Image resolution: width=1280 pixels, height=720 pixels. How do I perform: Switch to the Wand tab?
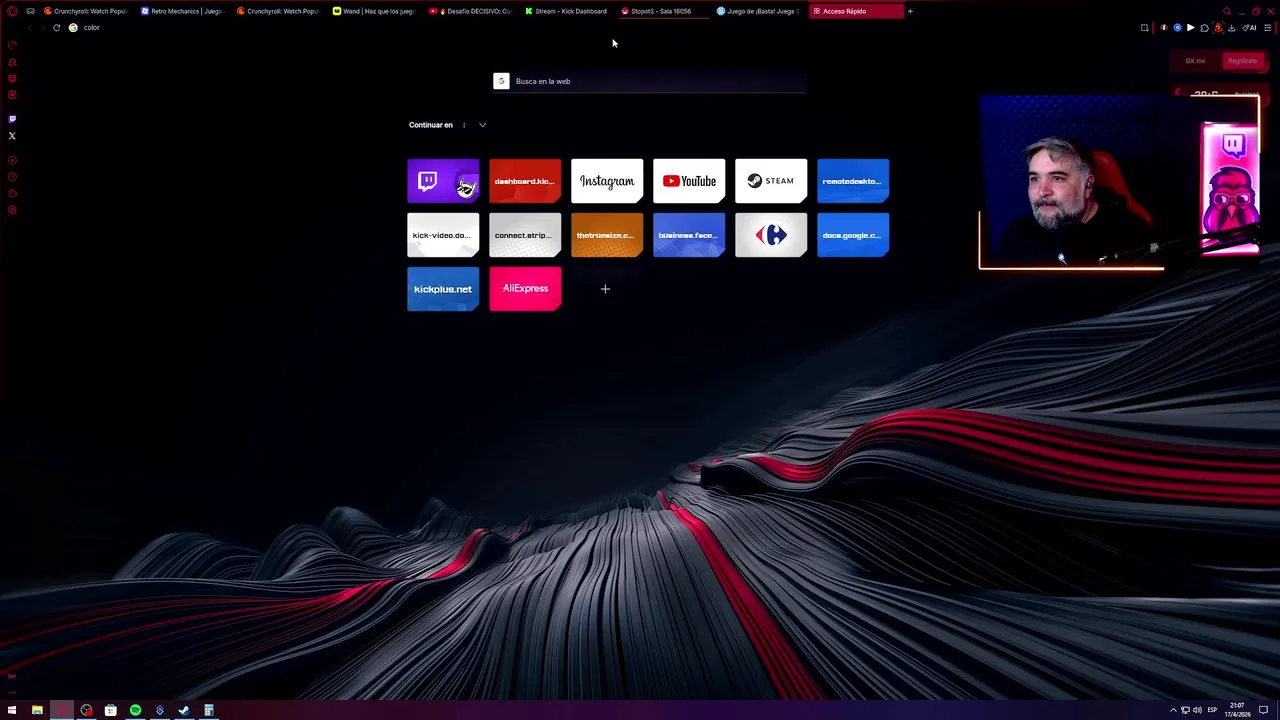click(x=373, y=11)
